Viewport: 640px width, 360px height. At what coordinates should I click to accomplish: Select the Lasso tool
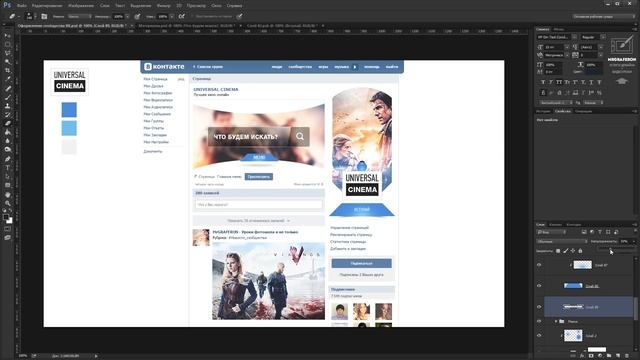coord(7,53)
